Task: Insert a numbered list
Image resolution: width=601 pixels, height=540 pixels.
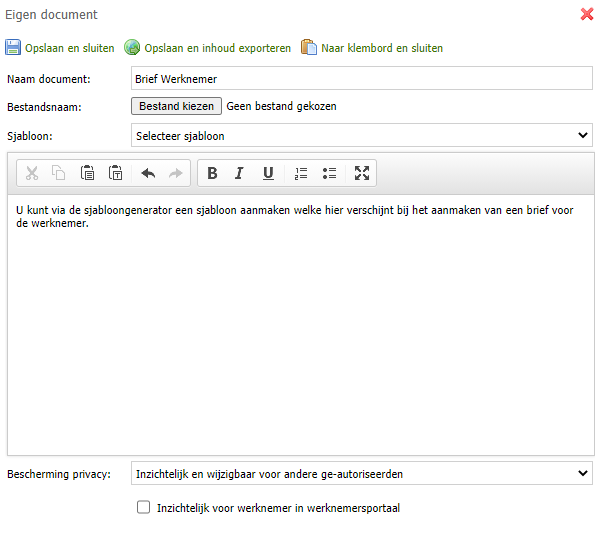Action: pyautogui.click(x=301, y=173)
